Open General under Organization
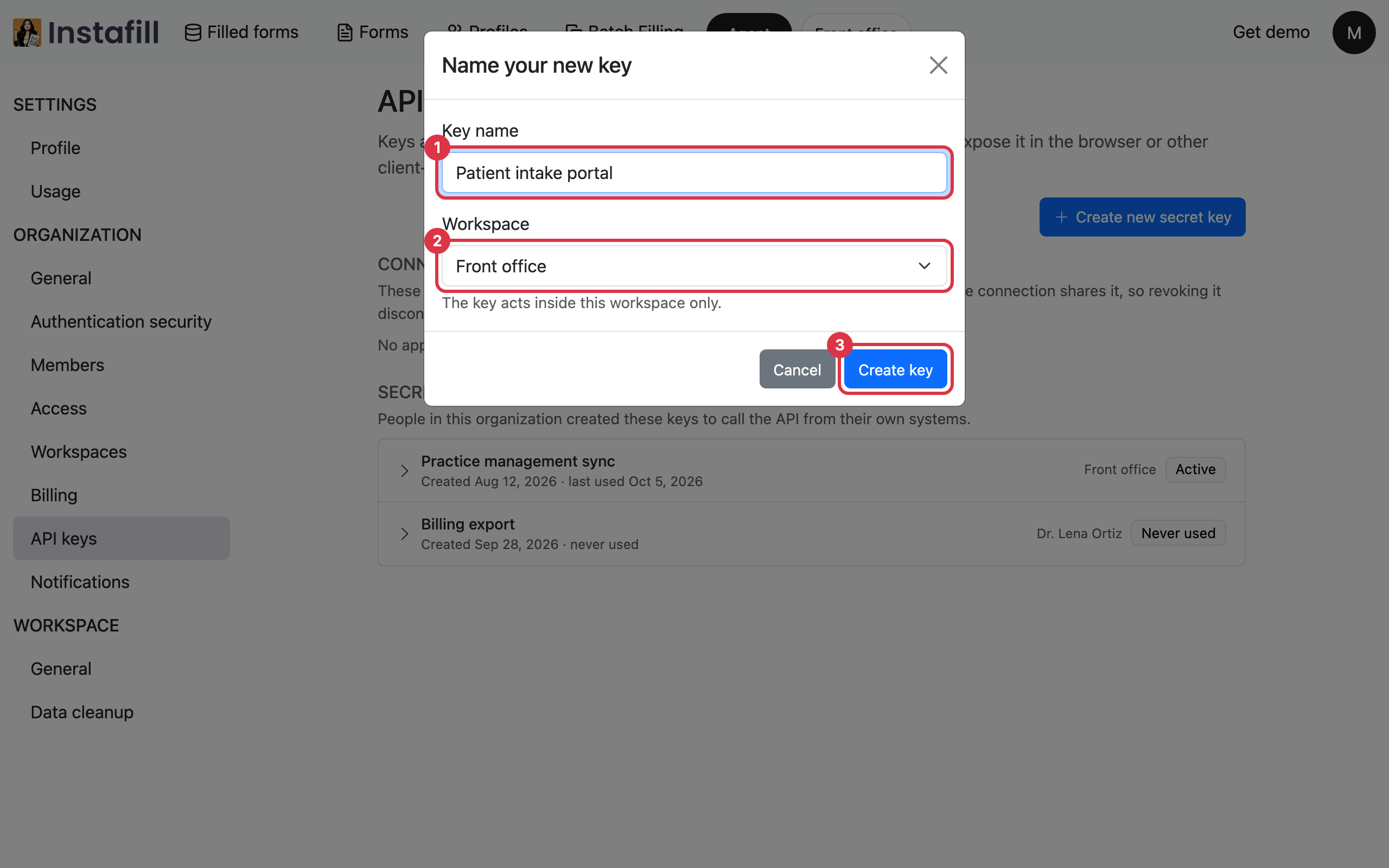Image resolution: width=1389 pixels, height=868 pixels. [x=121, y=278]
